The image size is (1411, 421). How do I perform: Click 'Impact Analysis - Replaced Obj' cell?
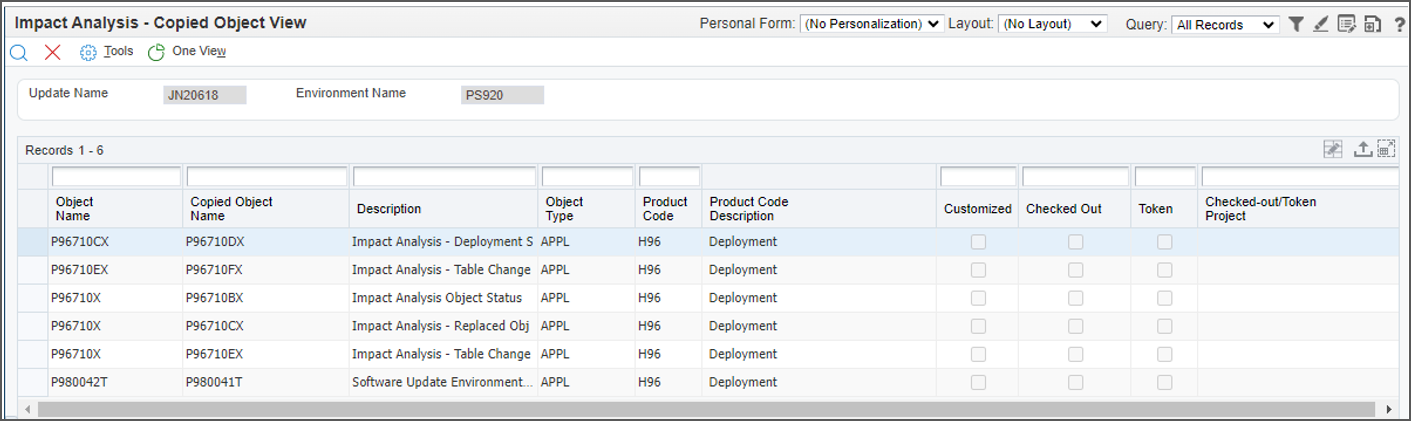tap(441, 326)
